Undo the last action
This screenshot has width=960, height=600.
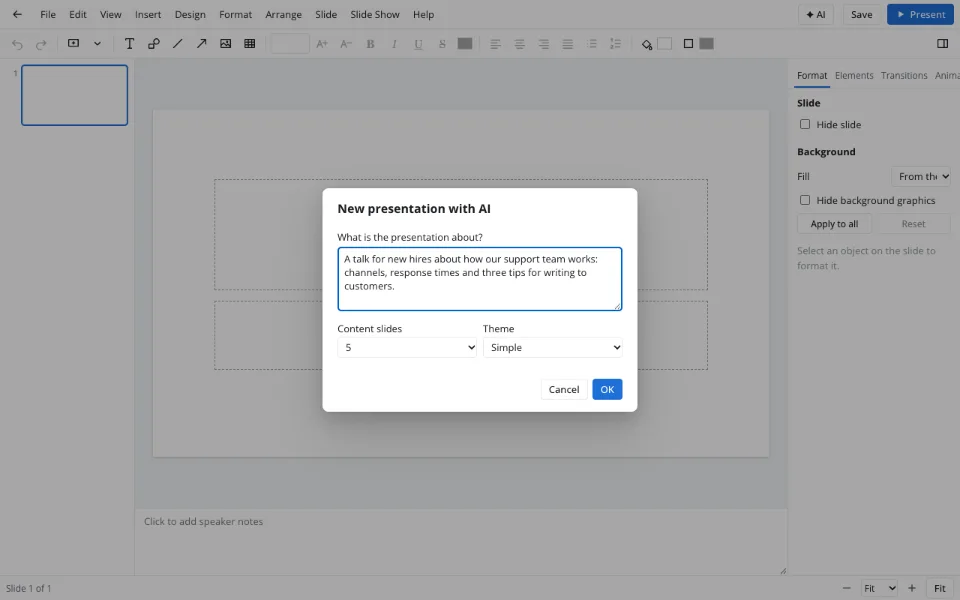pyautogui.click(x=17, y=44)
